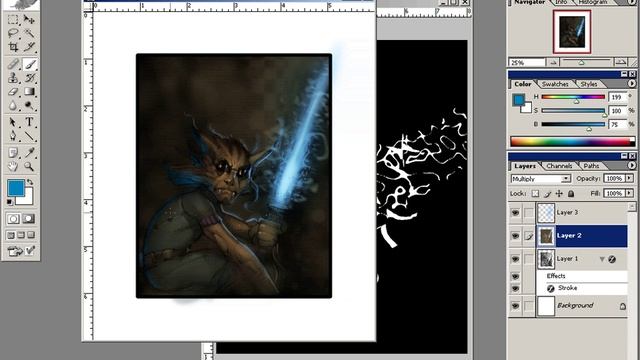Toggle Lock image pixels brush icon
640x360 pixels.
tap(547, 193)
